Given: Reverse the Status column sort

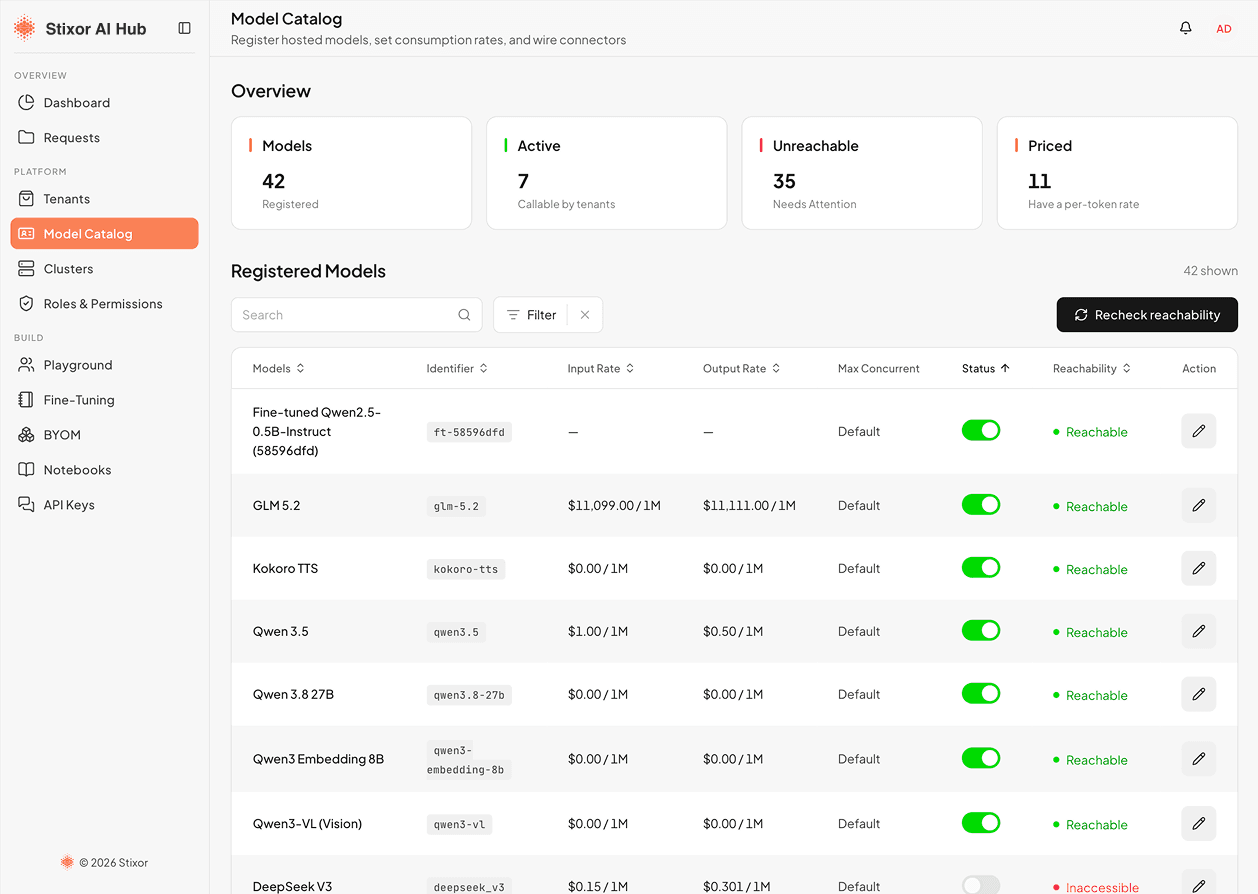Looking at the screenshot, I should pos(986,368).
